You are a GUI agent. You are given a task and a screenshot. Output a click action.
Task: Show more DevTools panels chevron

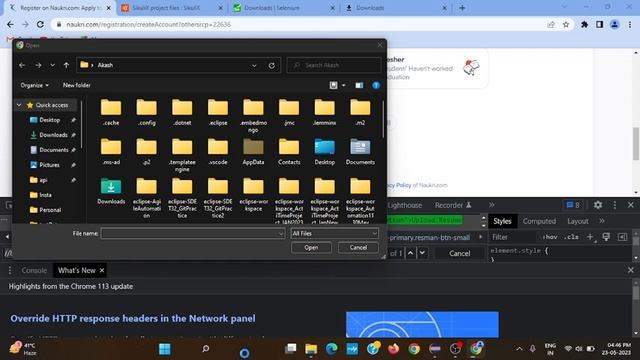(x=491, y=205)
